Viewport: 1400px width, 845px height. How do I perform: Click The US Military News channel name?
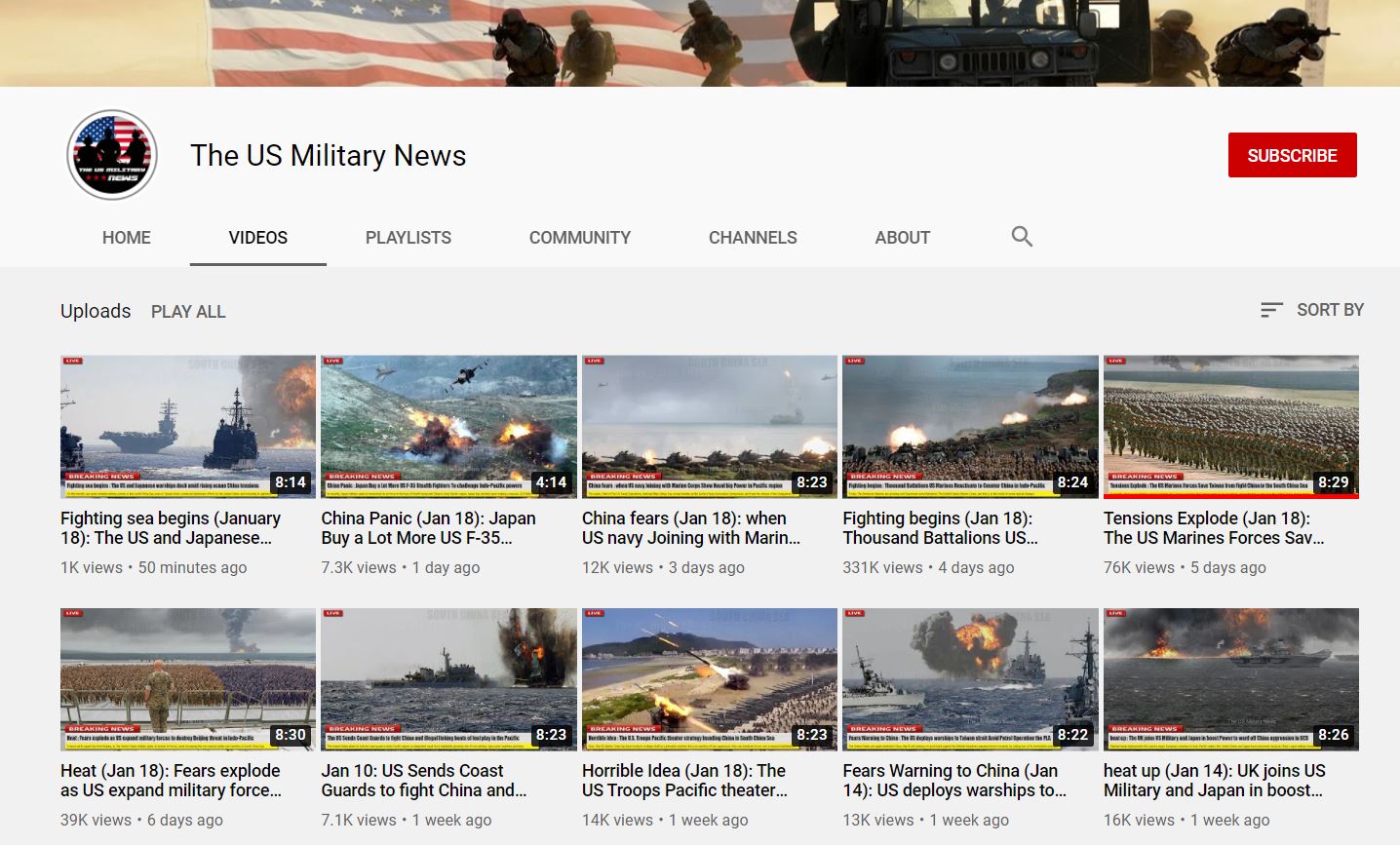(329, 155)
